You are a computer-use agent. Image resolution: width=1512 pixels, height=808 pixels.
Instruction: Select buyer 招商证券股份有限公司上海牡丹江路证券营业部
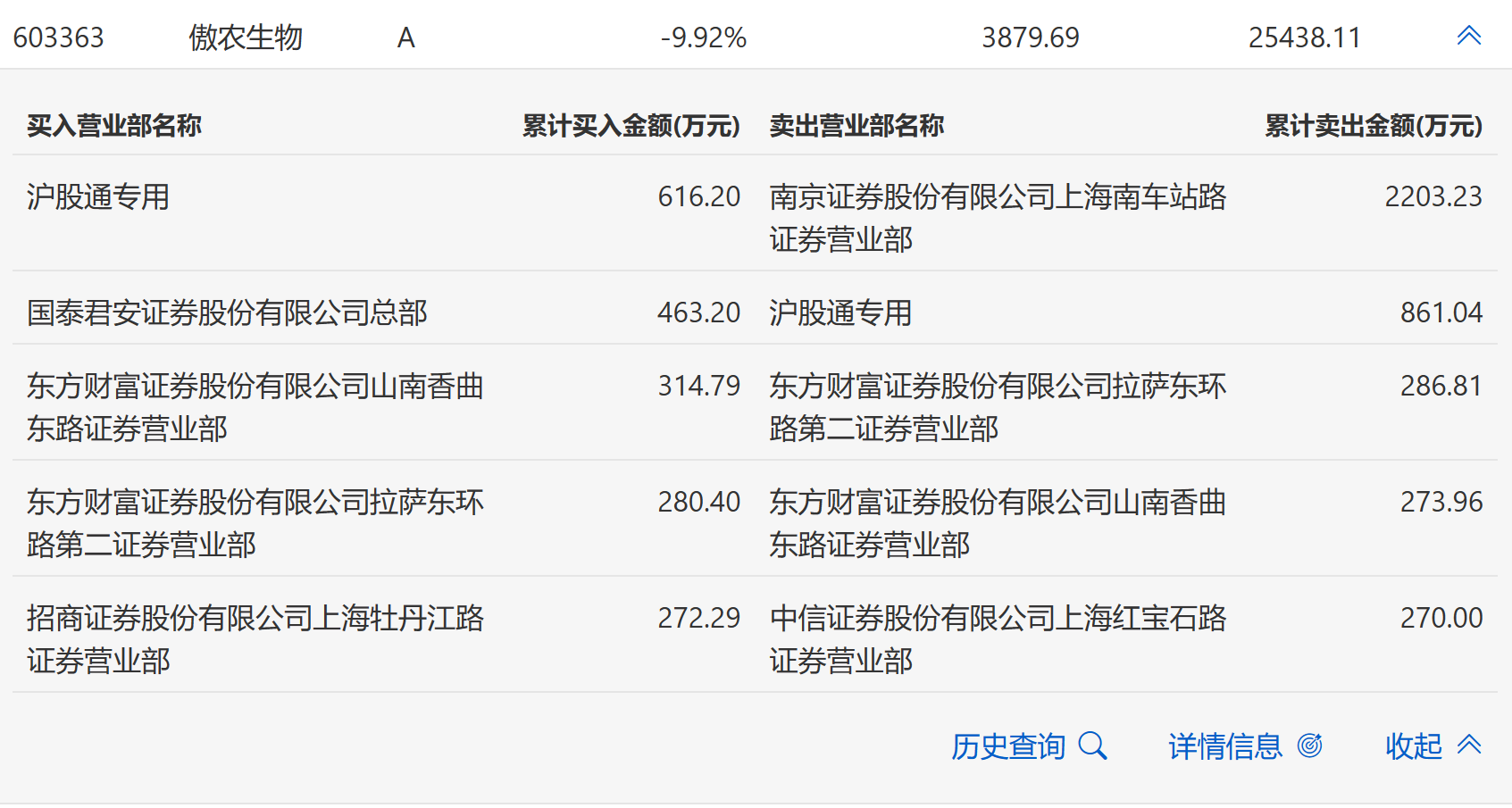(x=255, y=639)
